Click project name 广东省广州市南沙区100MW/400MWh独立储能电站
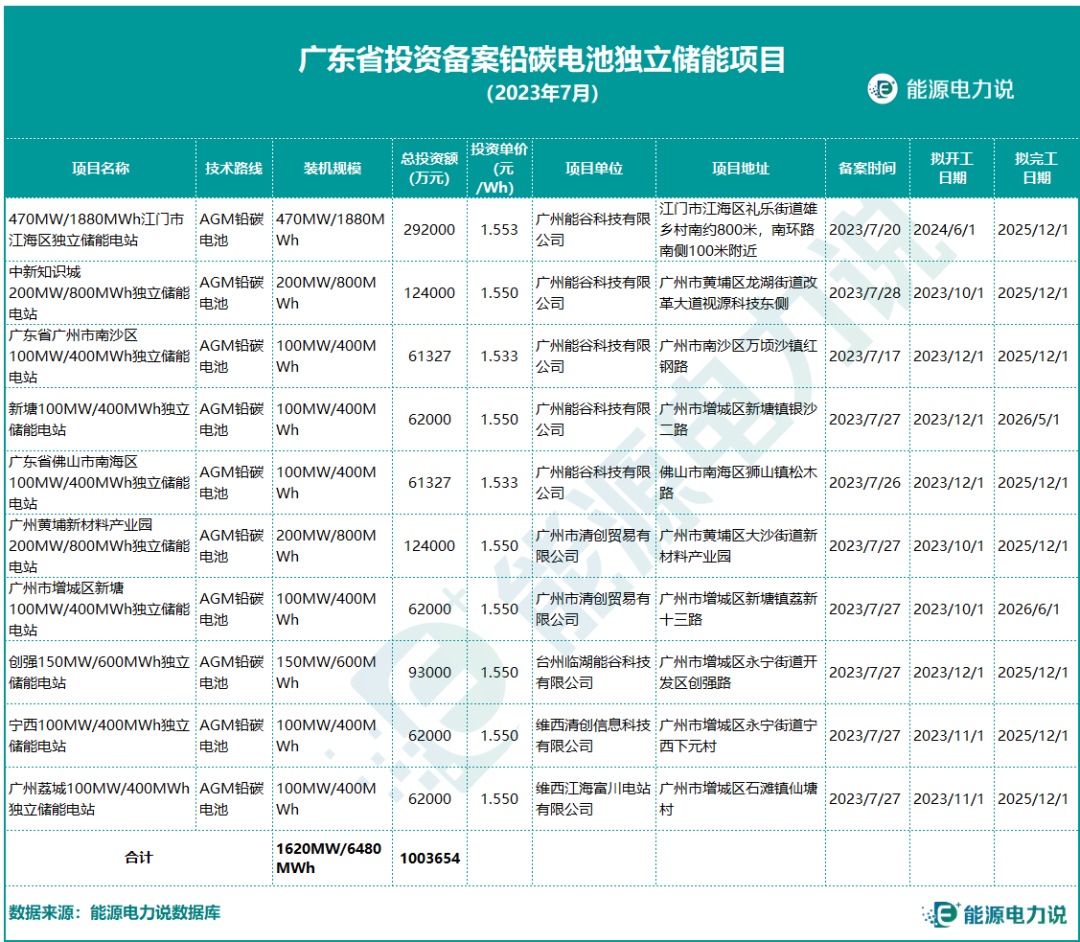Viewport: 1080px width, 942px height. point(99,356)
